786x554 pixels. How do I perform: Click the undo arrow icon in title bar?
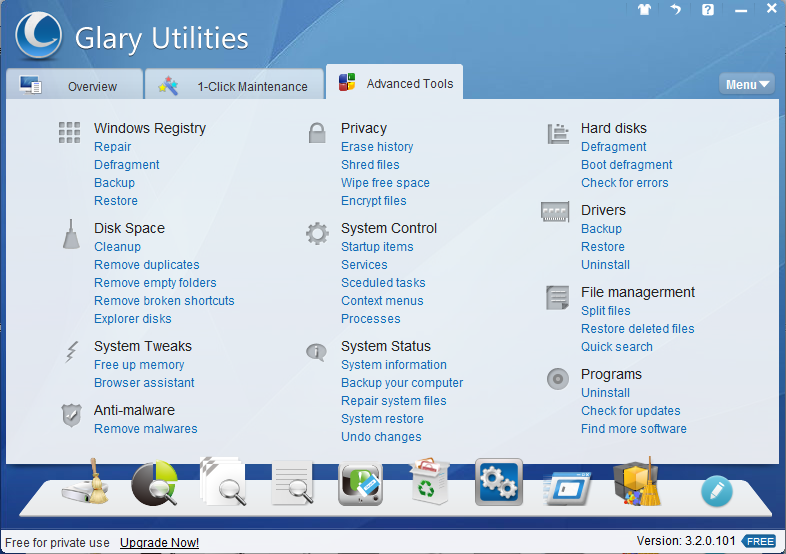[x=676, y=9]
